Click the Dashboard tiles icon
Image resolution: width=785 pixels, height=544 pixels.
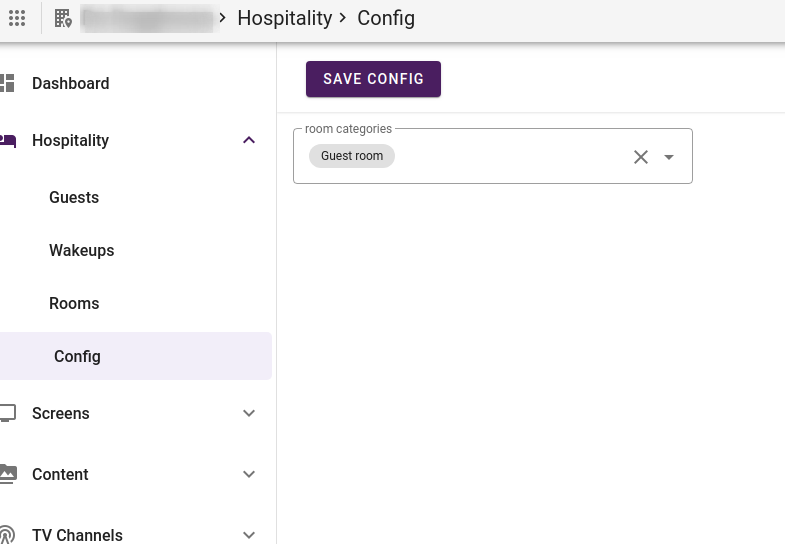pyautogui.click(x=7, y=83)
